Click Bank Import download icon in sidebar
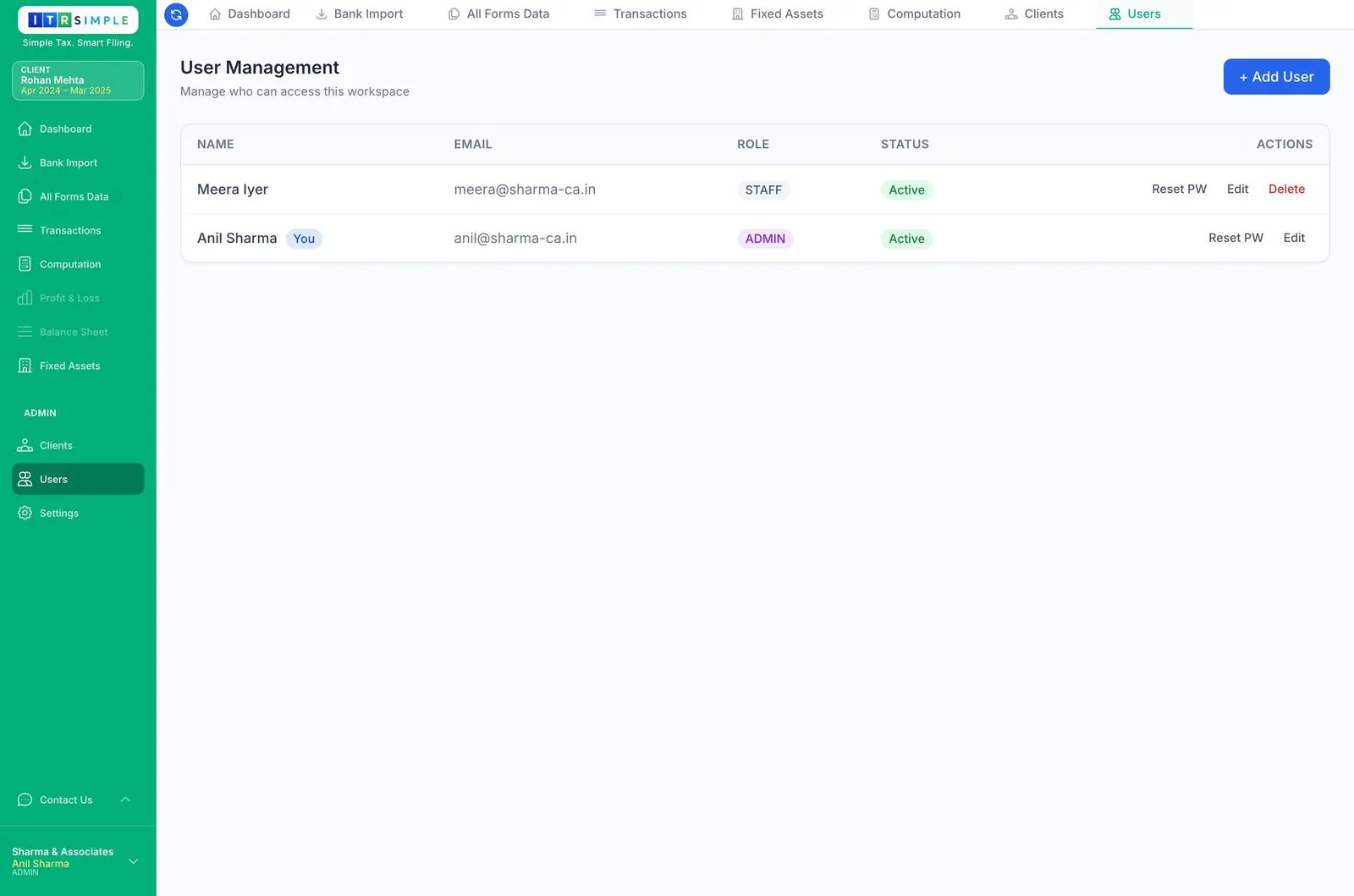The width and height of the screenshot is (1354, 896). tap(25, 162)
